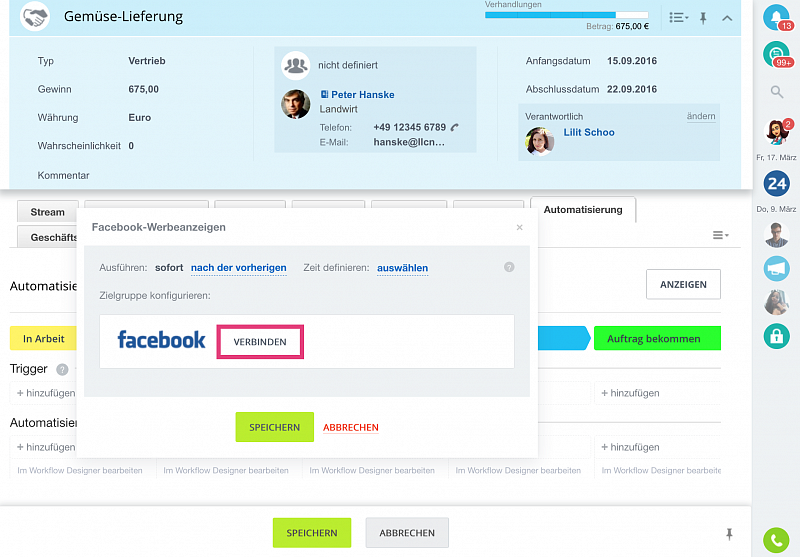Open the list view dropdown in deal header
The image size is (800, 557).
click(x=679, y=18)
